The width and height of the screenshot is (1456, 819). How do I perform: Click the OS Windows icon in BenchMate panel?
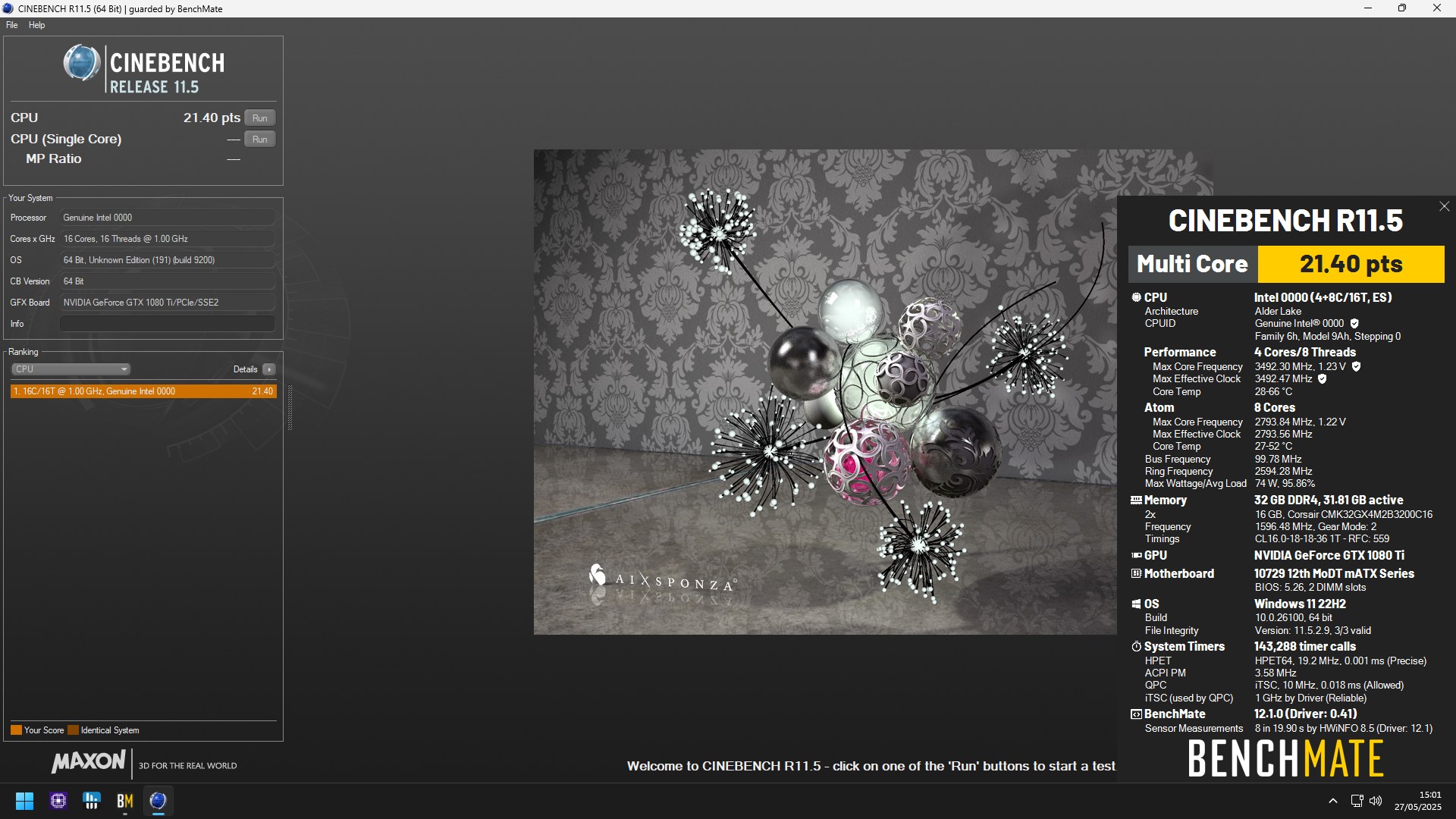point(1136,604)
